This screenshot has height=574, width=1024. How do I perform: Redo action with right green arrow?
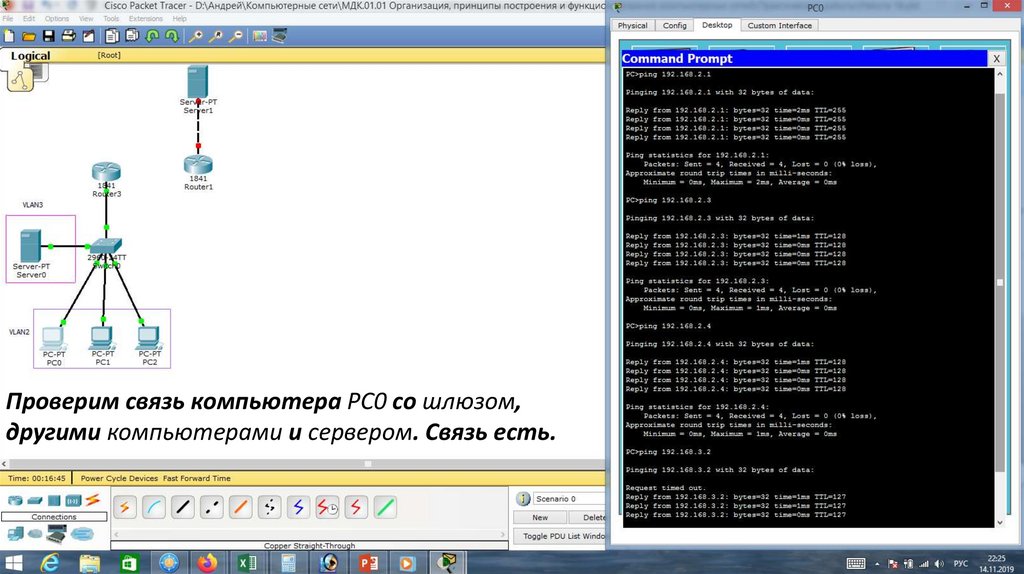tap(172, 36)
